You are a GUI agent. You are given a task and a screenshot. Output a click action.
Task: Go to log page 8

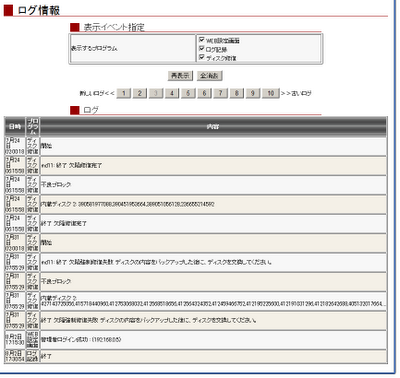(x=237, y=93)
